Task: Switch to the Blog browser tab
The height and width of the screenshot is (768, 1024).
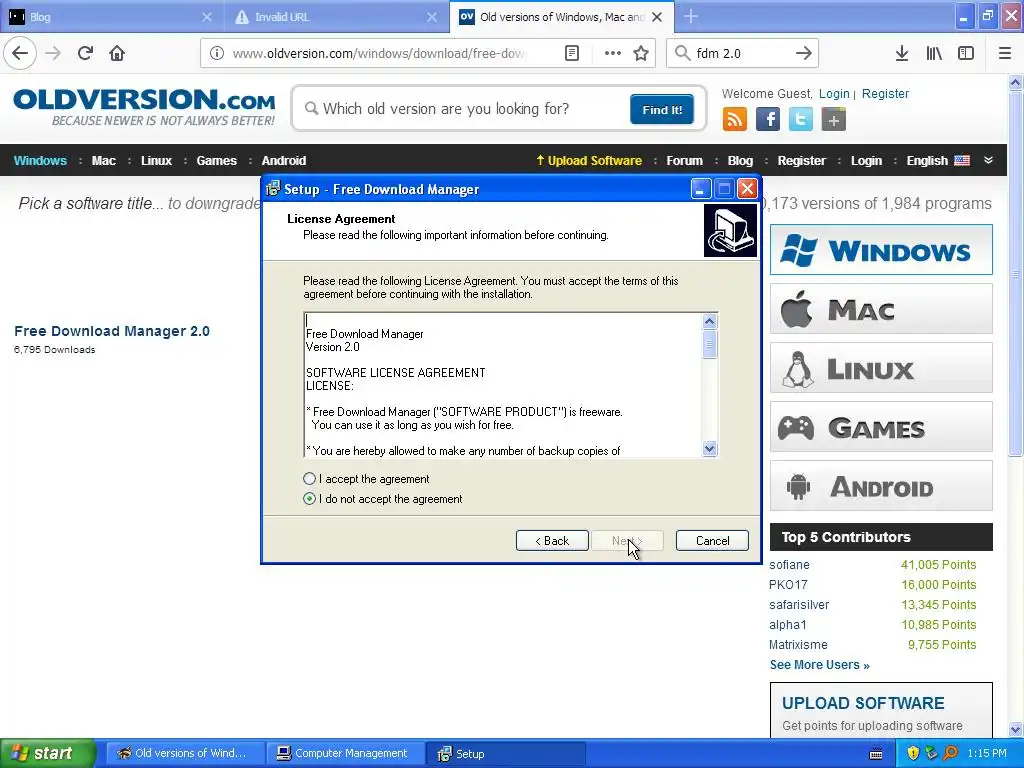Action: point(111,17)
